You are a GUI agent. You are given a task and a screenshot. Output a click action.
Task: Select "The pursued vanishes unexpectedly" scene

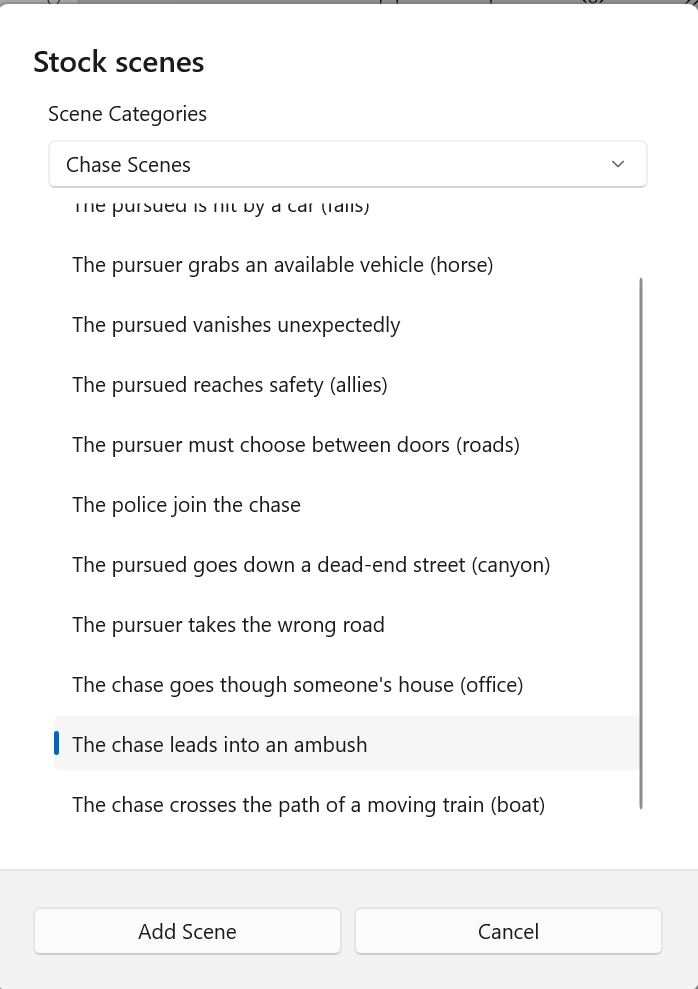tap(236, 325)
